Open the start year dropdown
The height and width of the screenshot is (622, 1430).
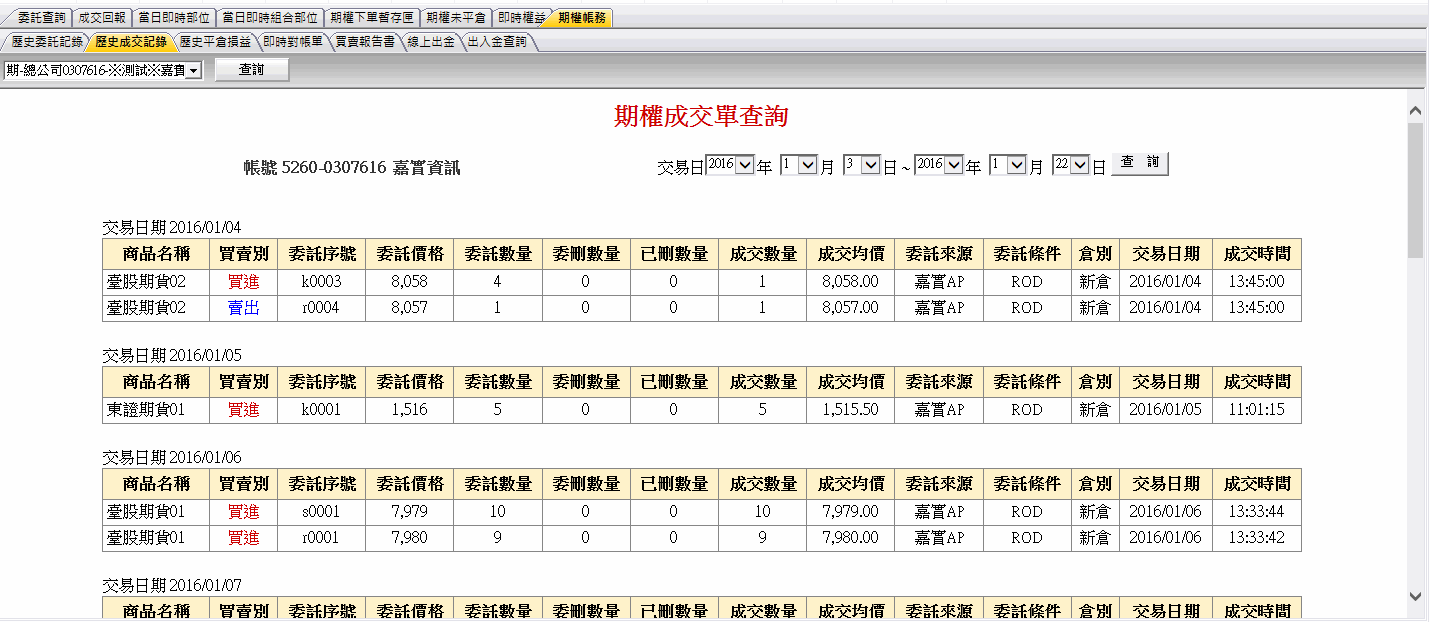tap(743, 166)
